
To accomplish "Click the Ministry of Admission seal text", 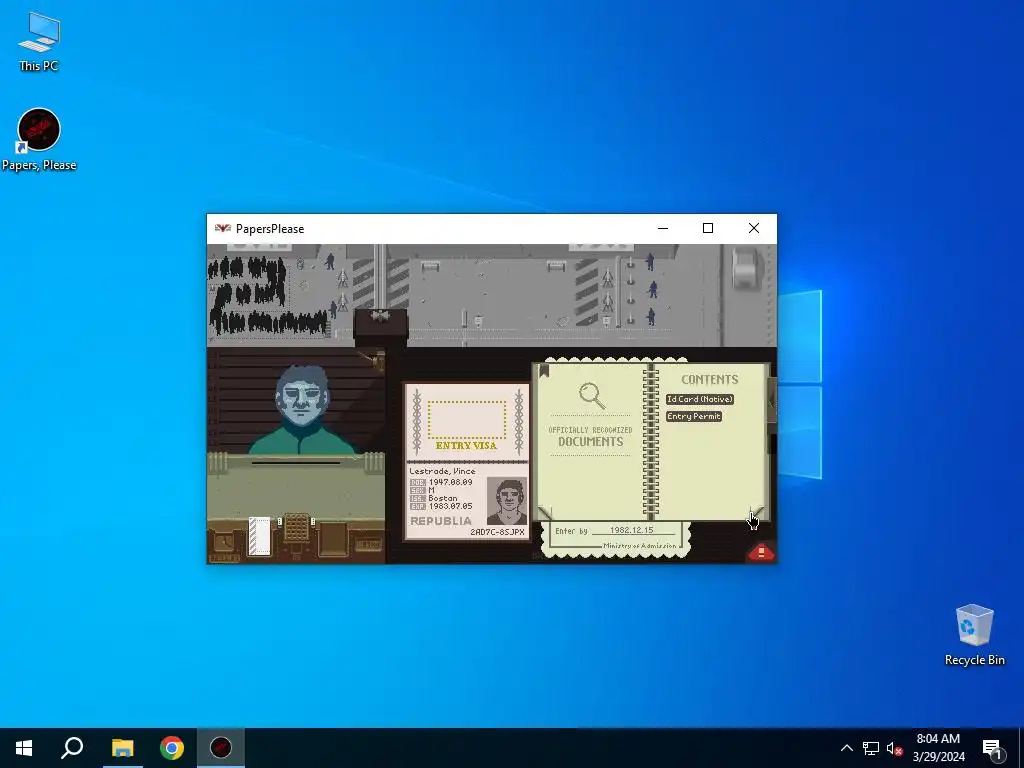I will click(x=639, y=546).
